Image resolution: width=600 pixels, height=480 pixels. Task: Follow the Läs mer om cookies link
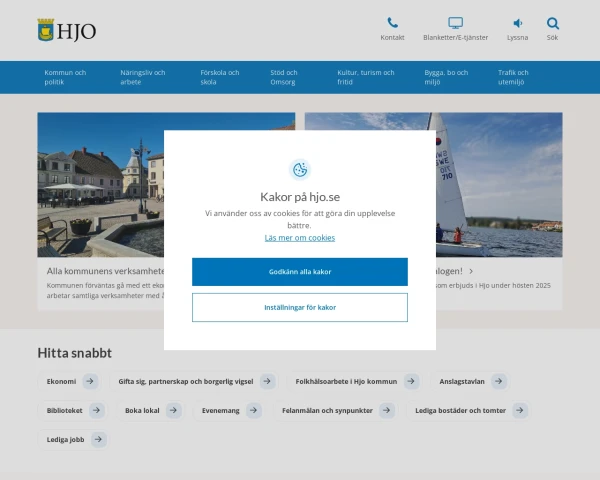point(300,238)
